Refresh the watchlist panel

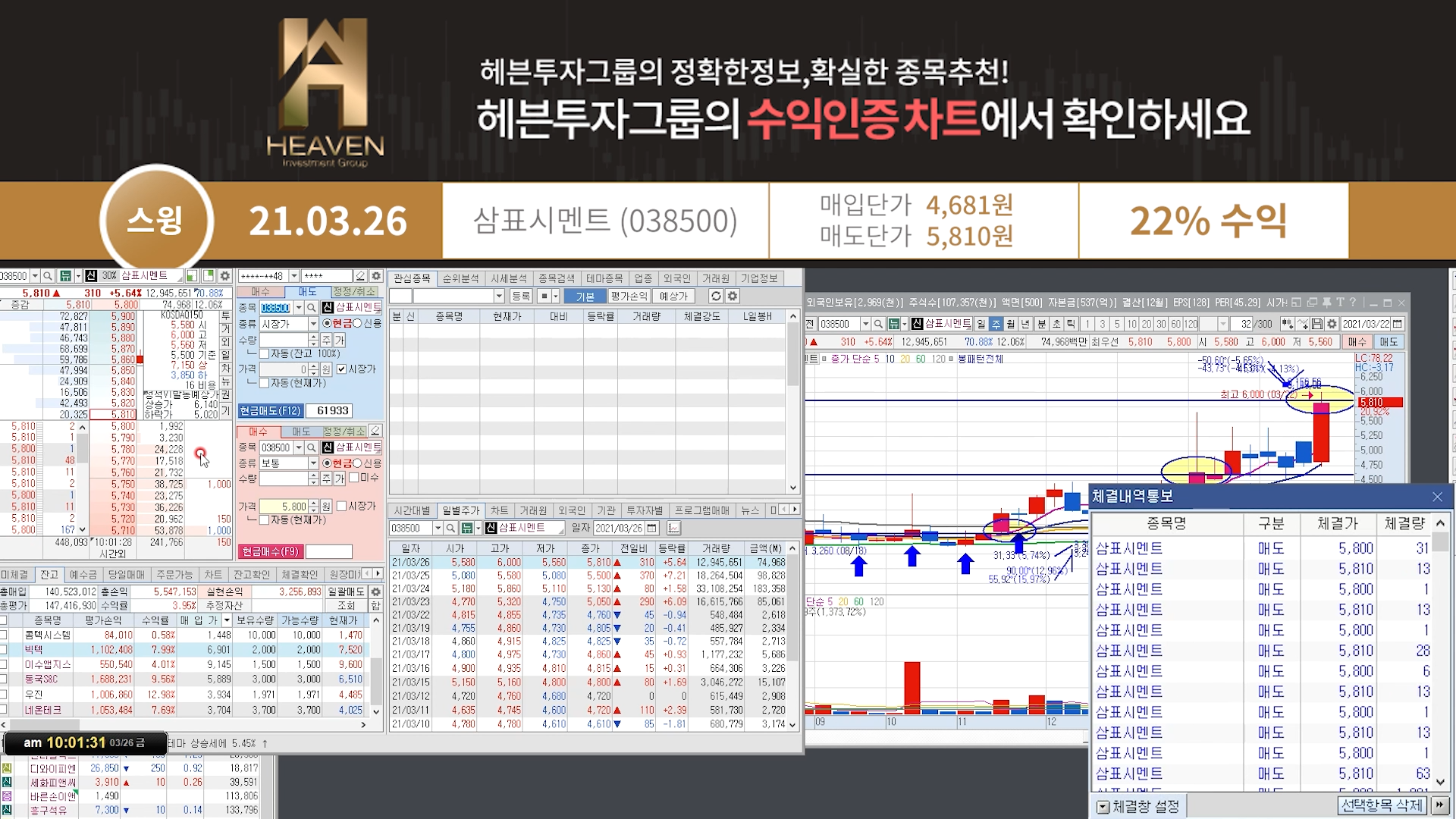coord(716,297)
